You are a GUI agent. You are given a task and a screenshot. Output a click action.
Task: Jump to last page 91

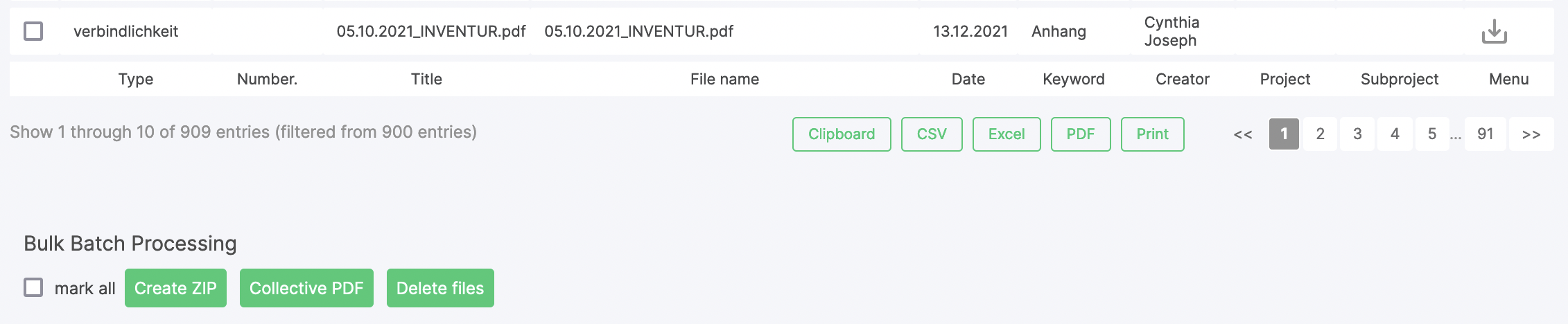point(1485,134)
